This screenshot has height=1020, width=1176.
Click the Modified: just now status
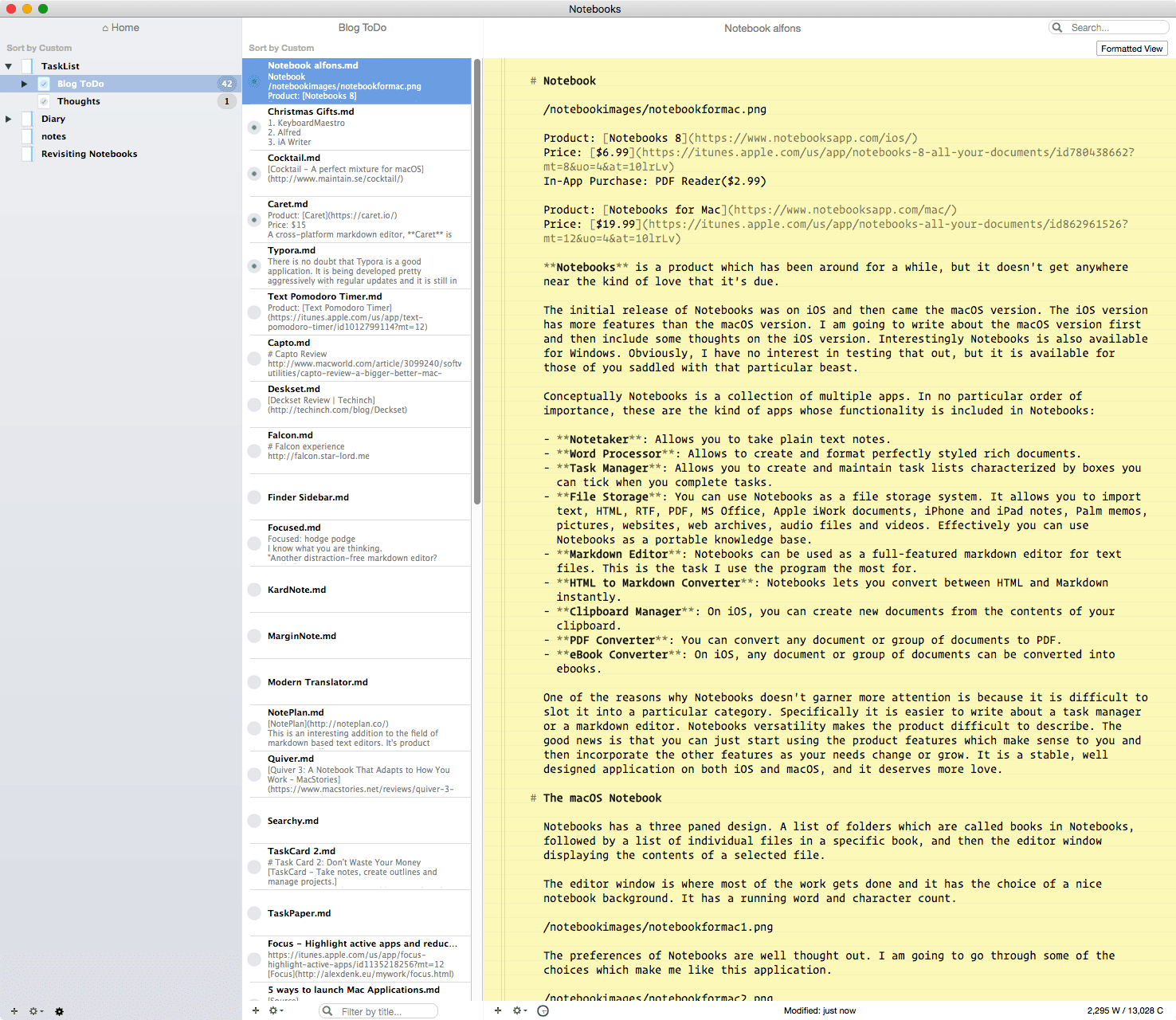point(820,1010)
